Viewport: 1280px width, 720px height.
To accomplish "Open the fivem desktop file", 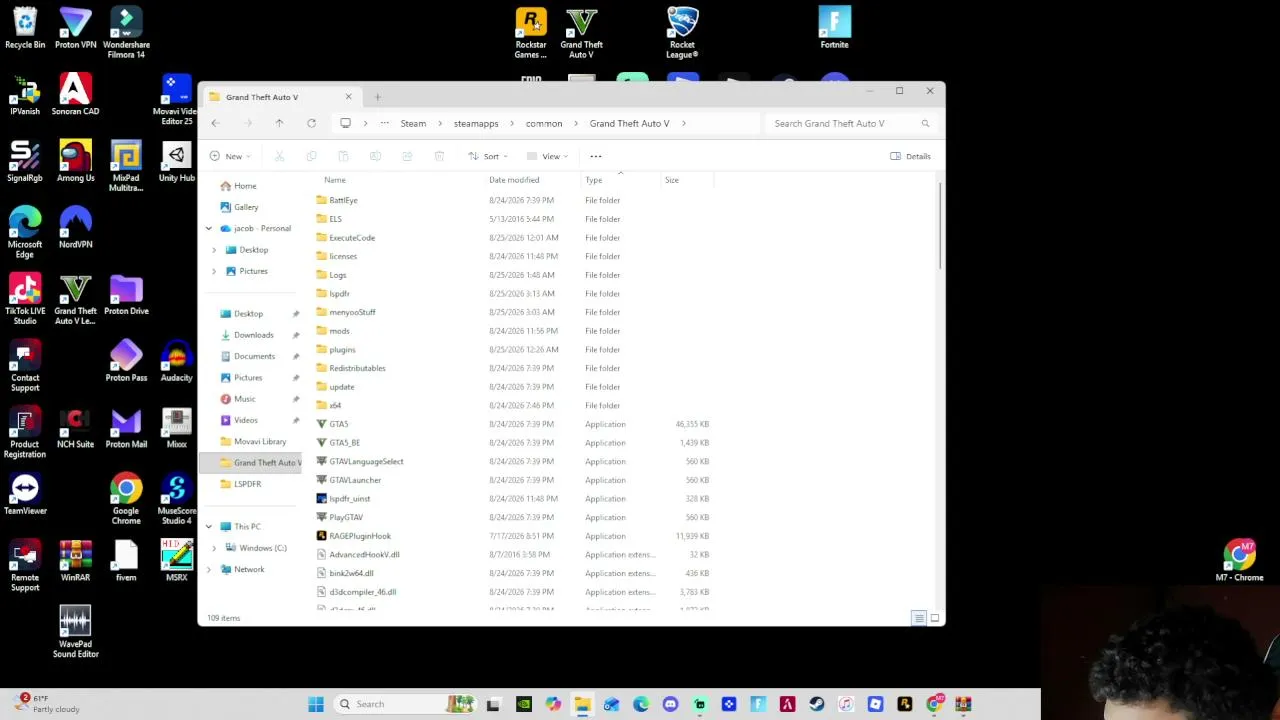I will point(126,561).
